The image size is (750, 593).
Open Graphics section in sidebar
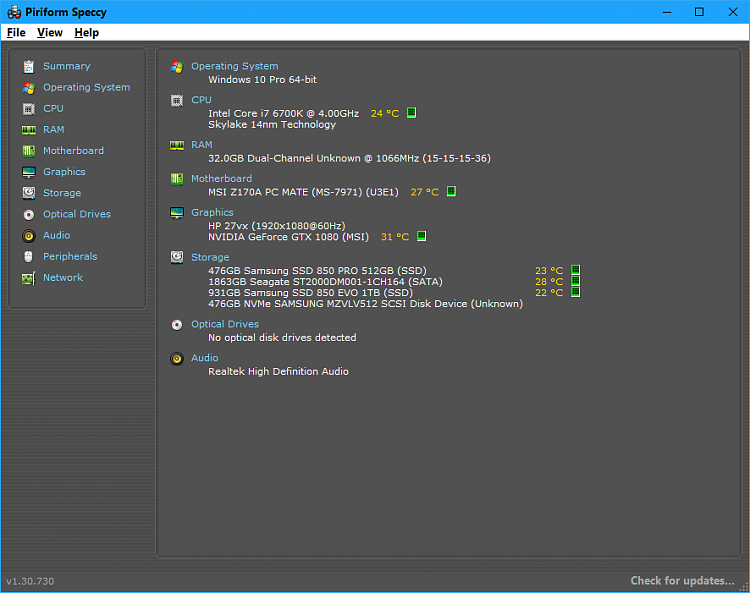[x=64, y=172]
